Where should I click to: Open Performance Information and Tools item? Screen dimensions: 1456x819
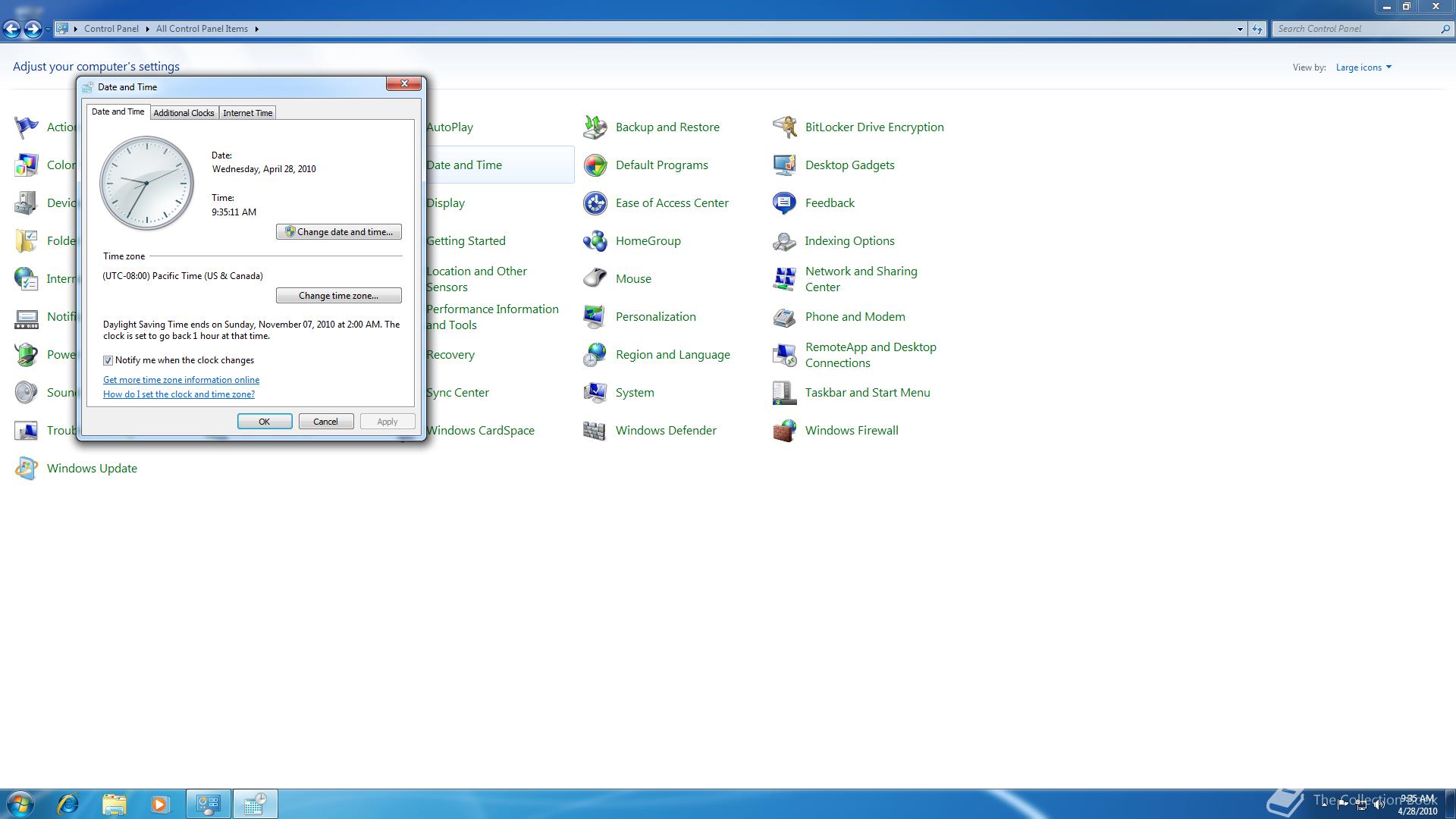pyautogui.click(x=492, y=317)
